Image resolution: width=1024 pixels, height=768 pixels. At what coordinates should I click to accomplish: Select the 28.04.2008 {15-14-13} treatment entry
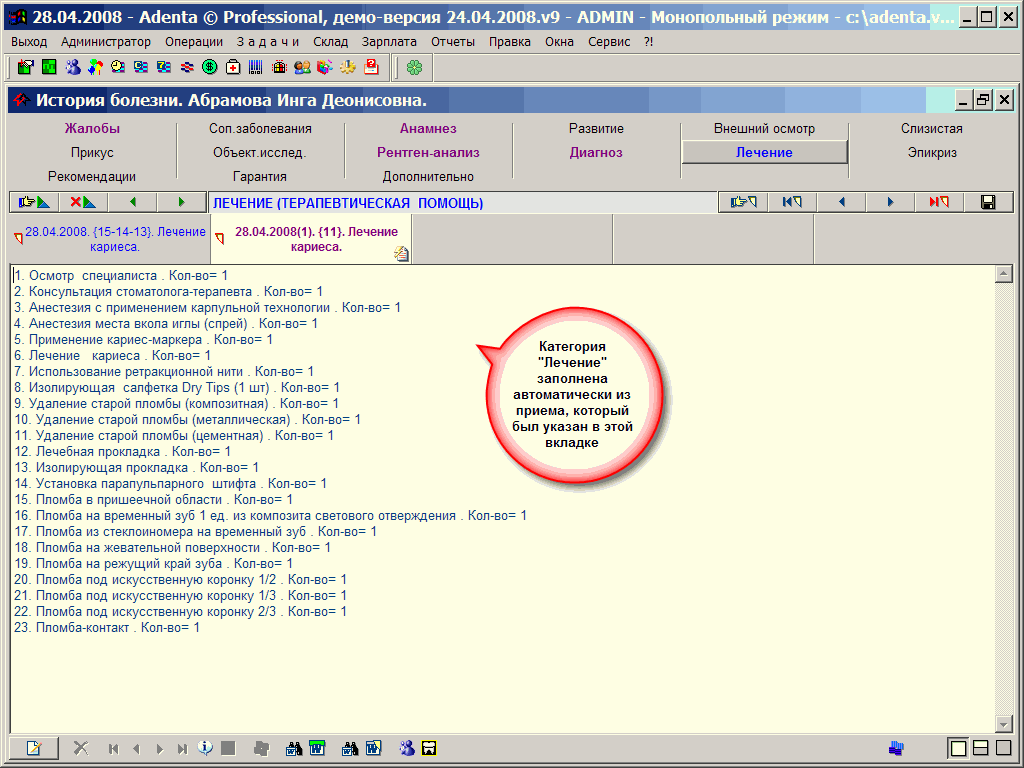pyautogui.click(x=114, y=239)
